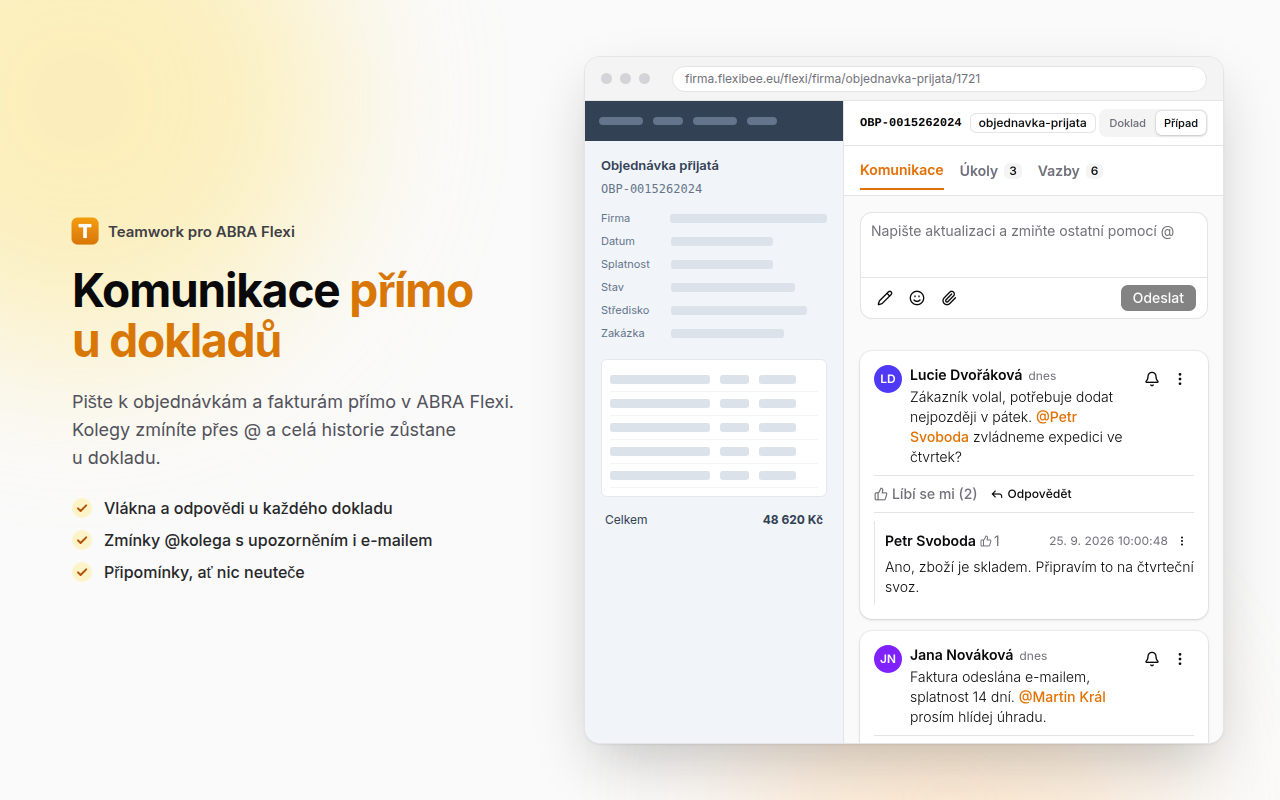Open the three-dot menu on Jana Nováková's post
Viewport: 1280px width, 800px height.
coord(1180,659)
